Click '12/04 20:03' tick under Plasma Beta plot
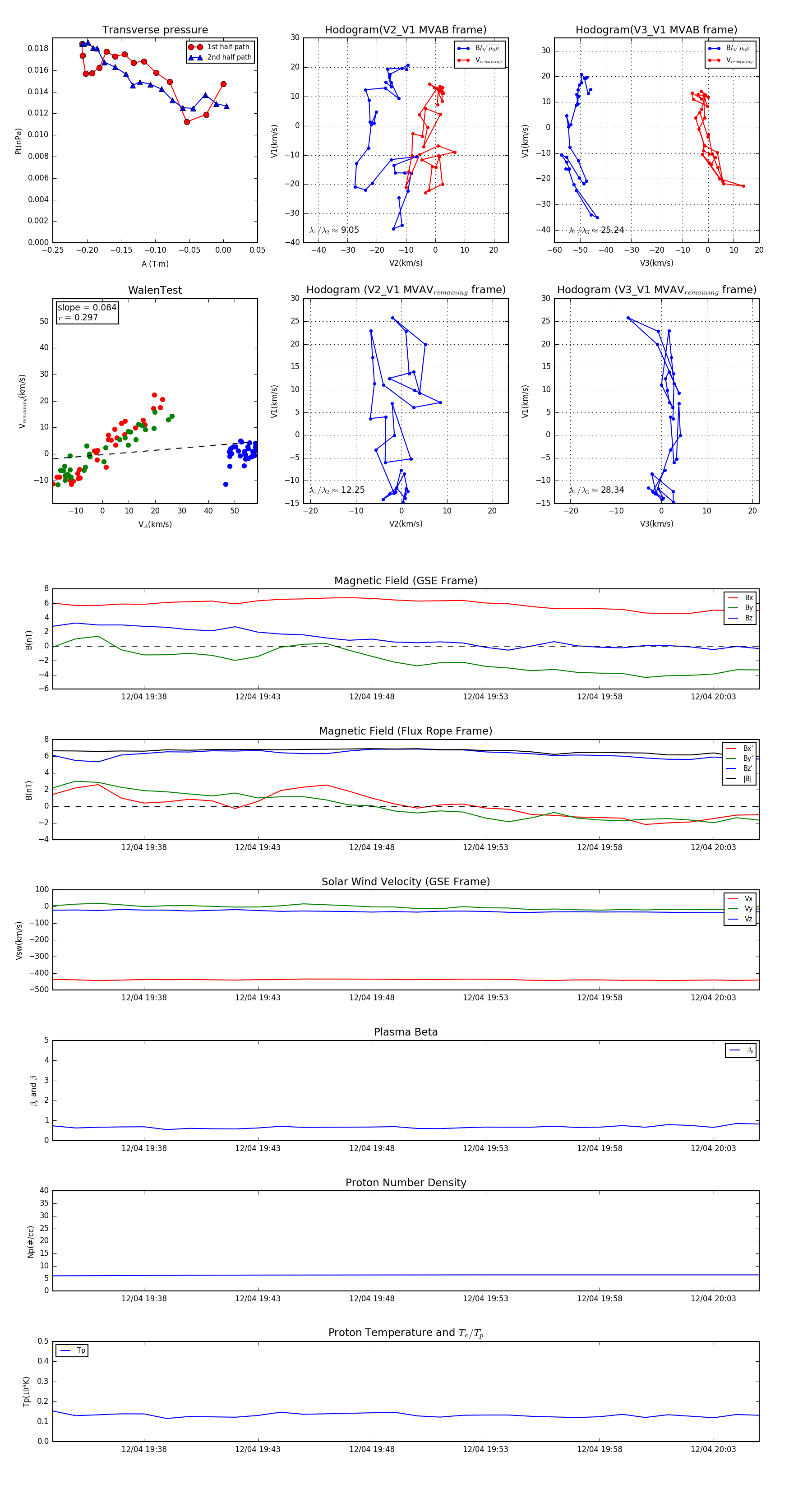812x1489 pixels. (713, 1148)
